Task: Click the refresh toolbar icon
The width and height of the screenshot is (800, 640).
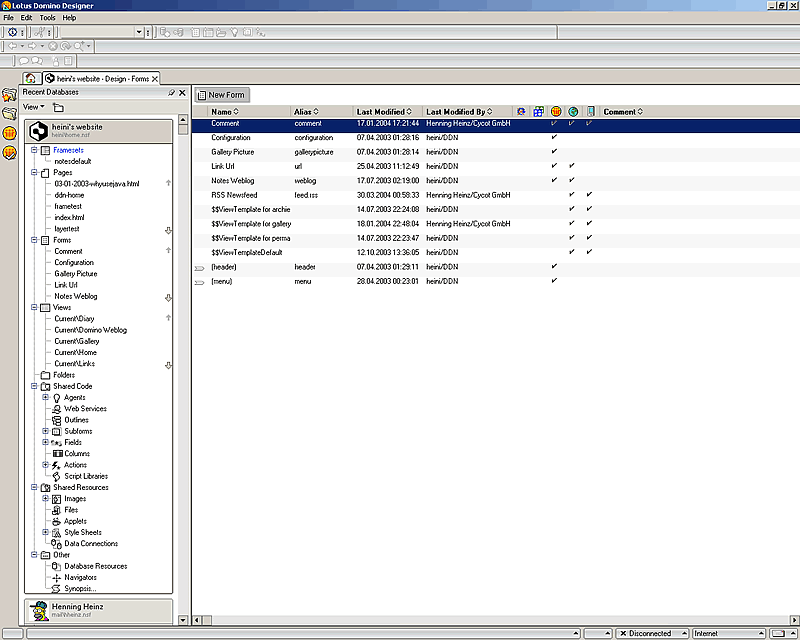Action: (65, 46)
